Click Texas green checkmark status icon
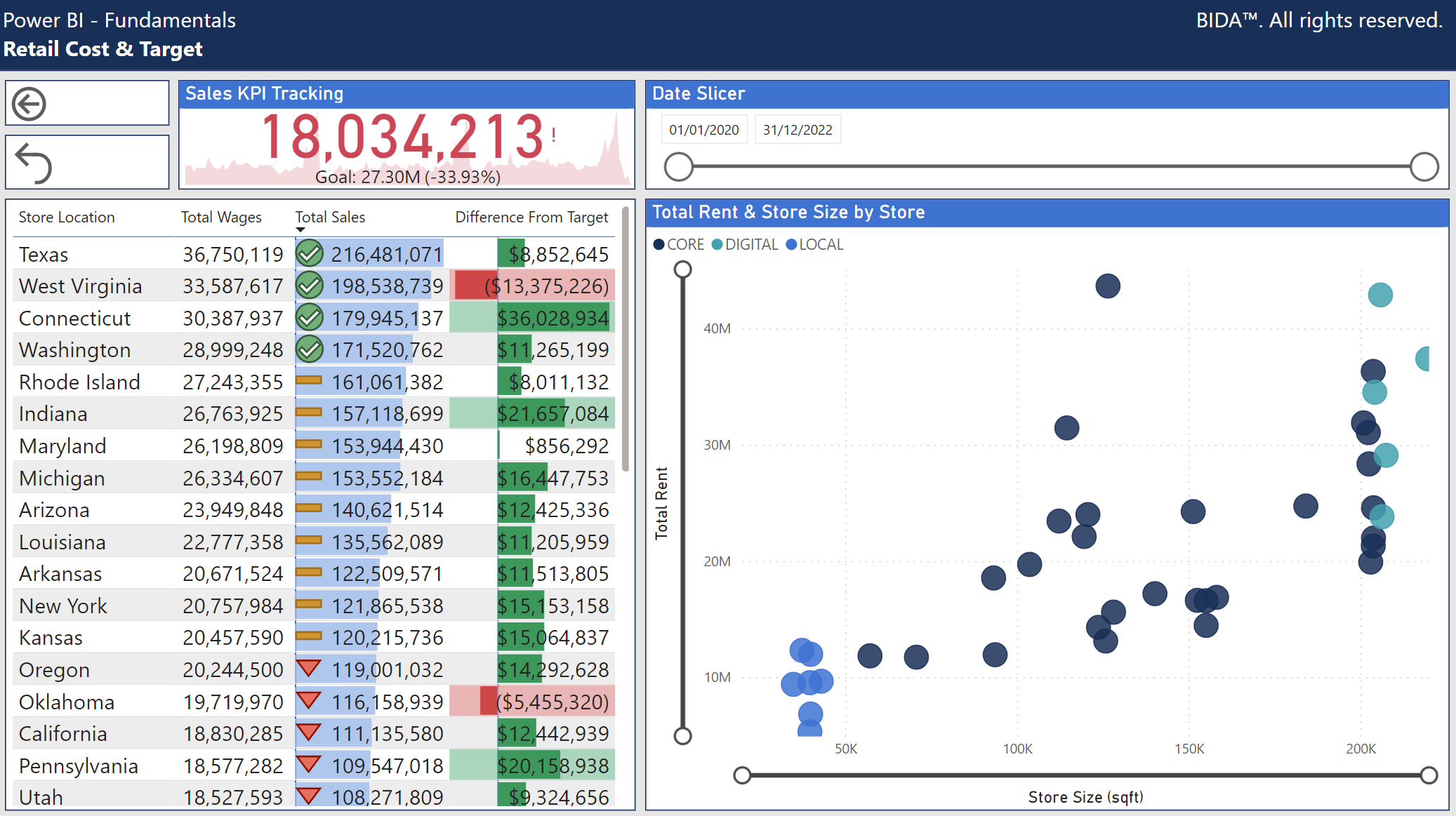This screenshot has width=1456, height=816. pos(309,254)
